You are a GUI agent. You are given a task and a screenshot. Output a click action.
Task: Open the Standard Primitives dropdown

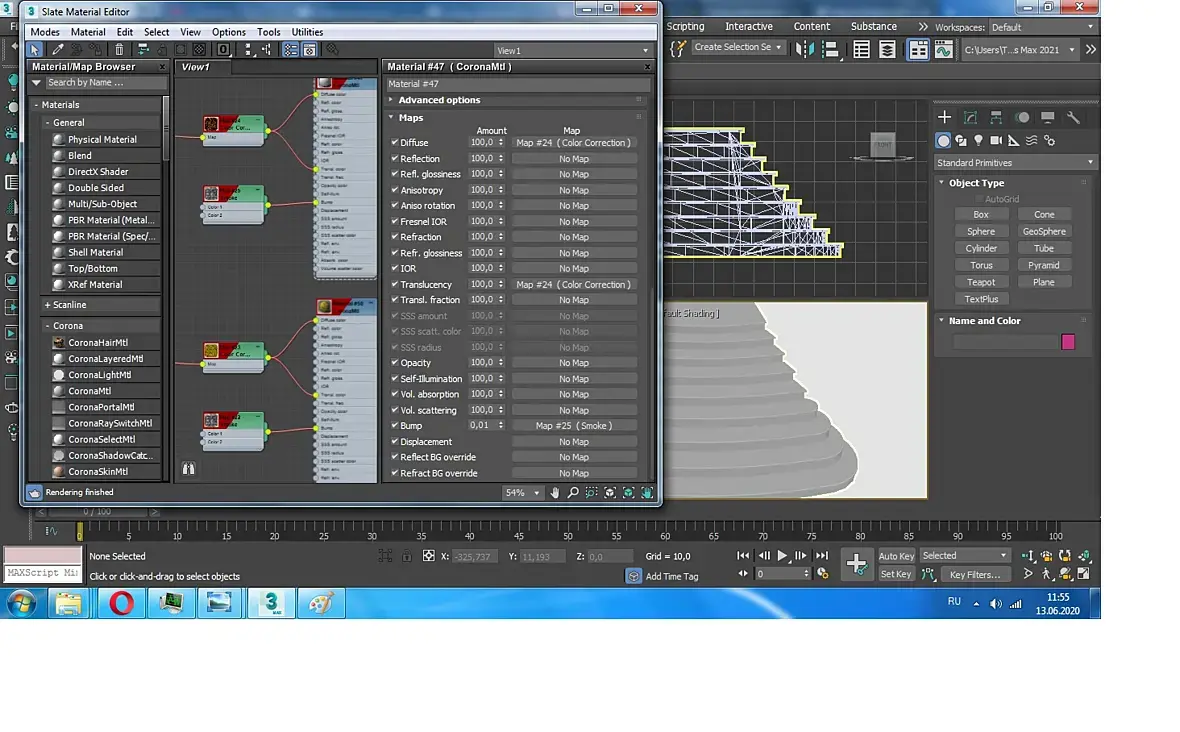pyautogui.click(x=1014, y=162)
